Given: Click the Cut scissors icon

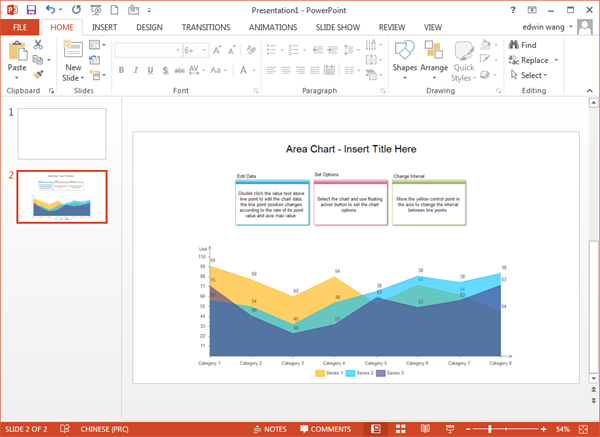Looking at the screenshot, I should click(38, 45).
